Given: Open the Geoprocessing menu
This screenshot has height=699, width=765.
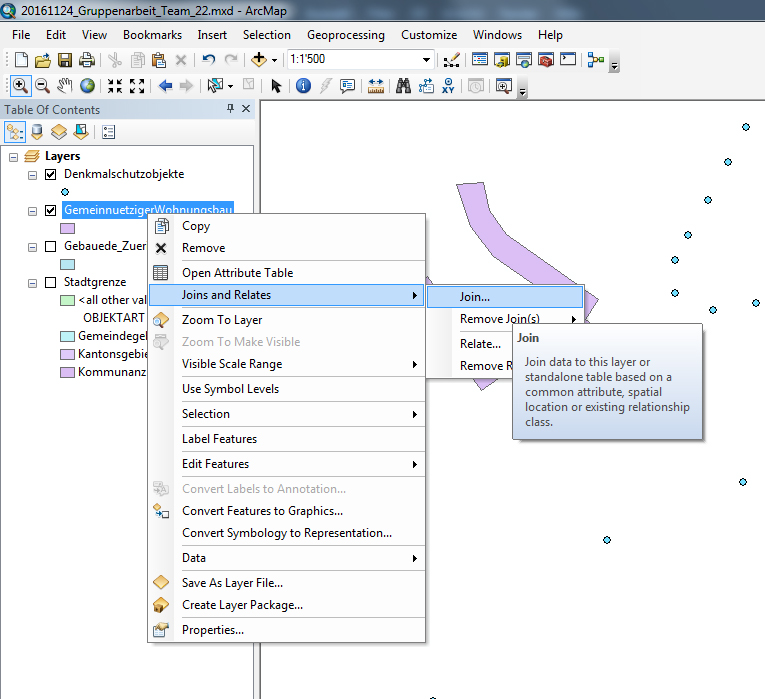Looking at the screenshot, I should [x=345, y=35].
